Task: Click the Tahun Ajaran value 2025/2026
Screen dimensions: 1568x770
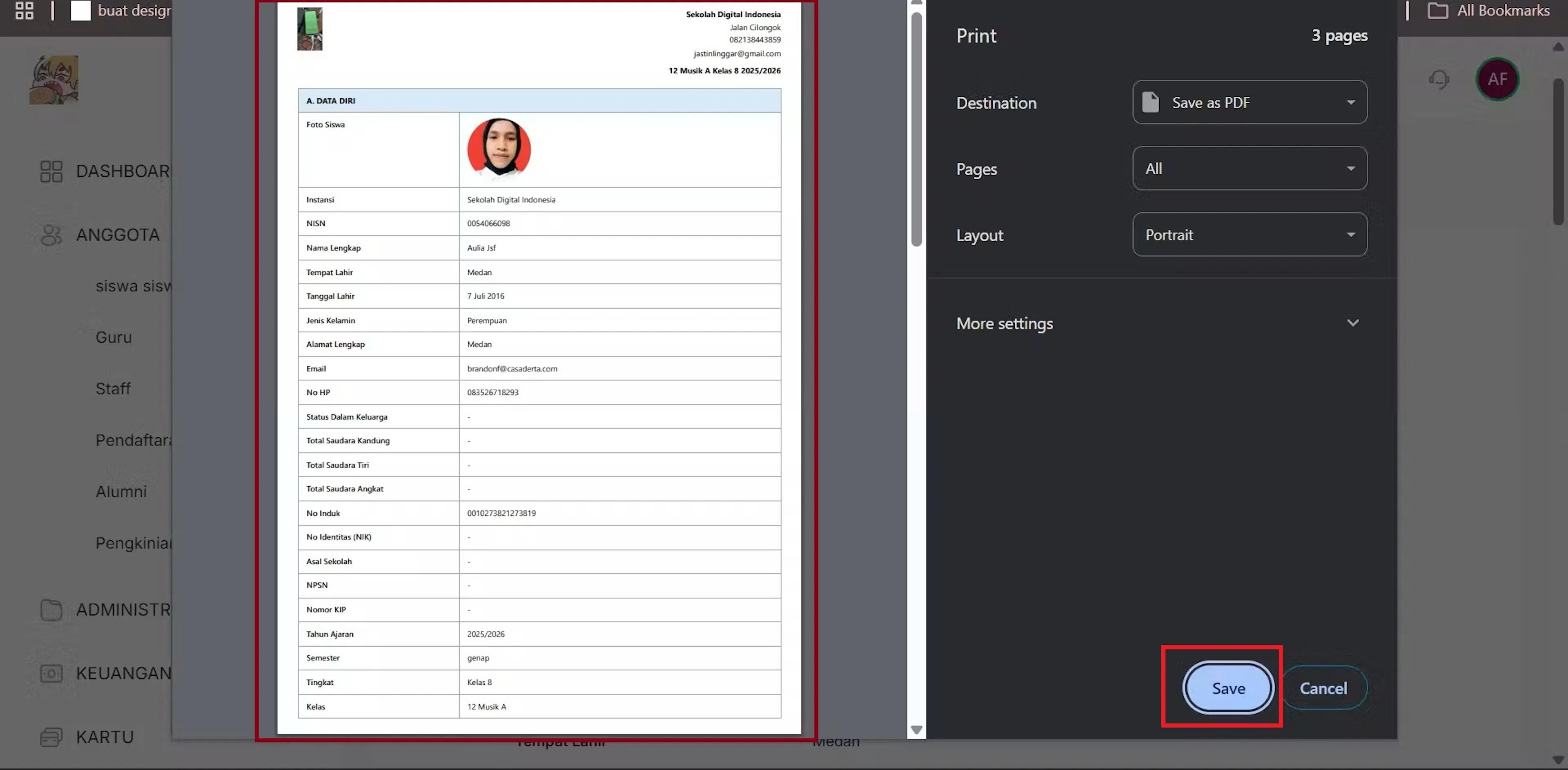Action: pos(486,634)
